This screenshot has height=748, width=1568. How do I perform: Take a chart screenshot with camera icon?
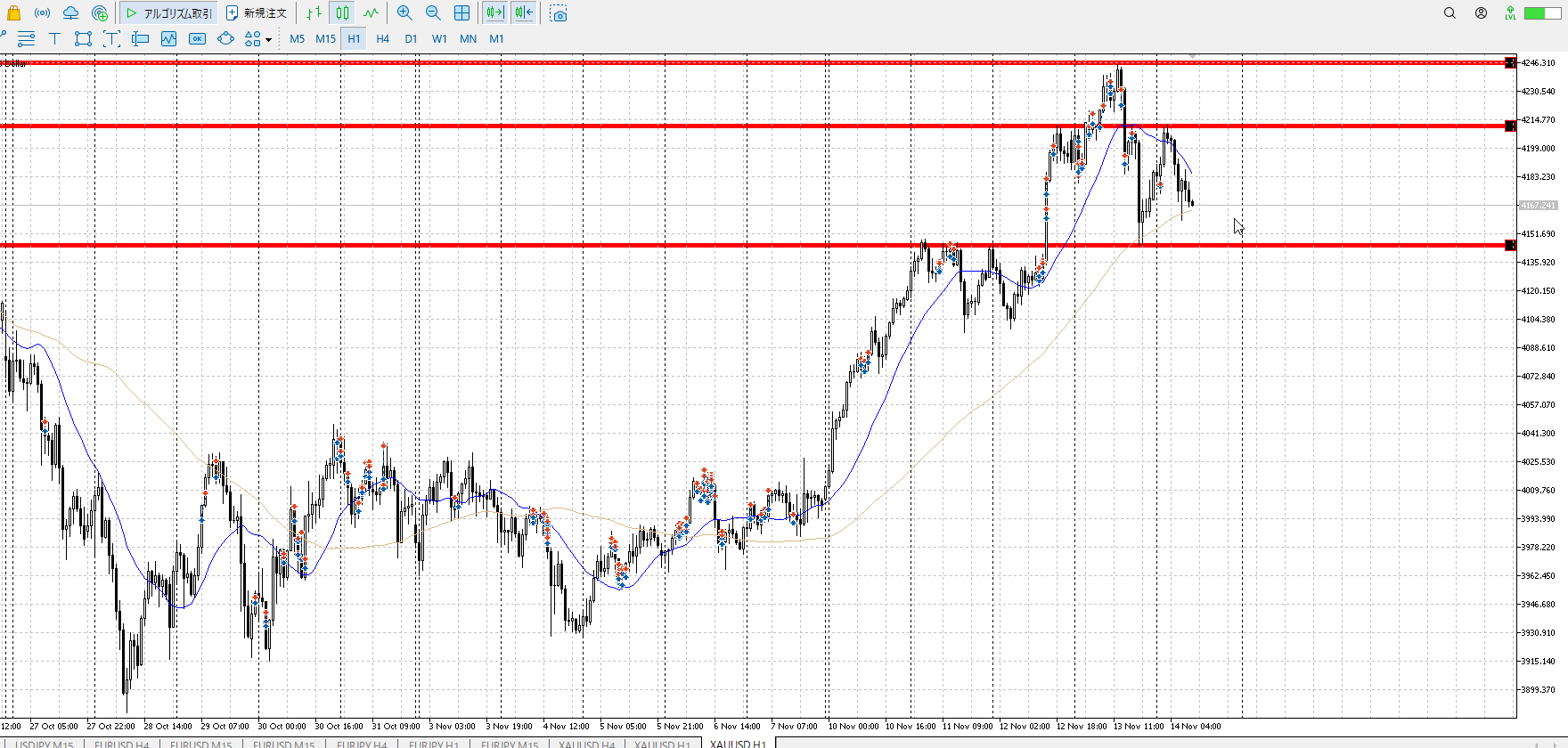point(559,13)
